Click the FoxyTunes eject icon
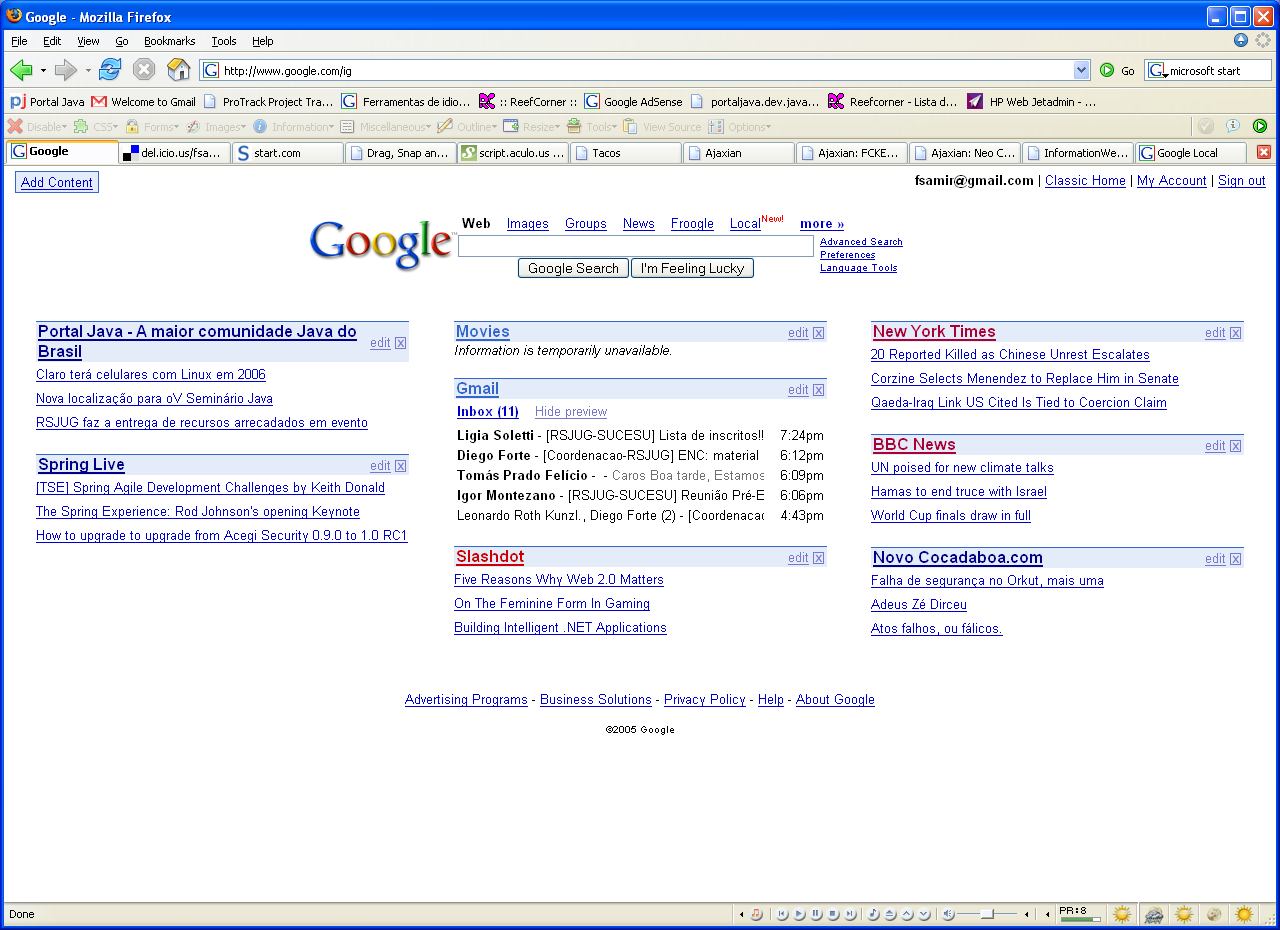1280x930 pixels. coord(891,914)
